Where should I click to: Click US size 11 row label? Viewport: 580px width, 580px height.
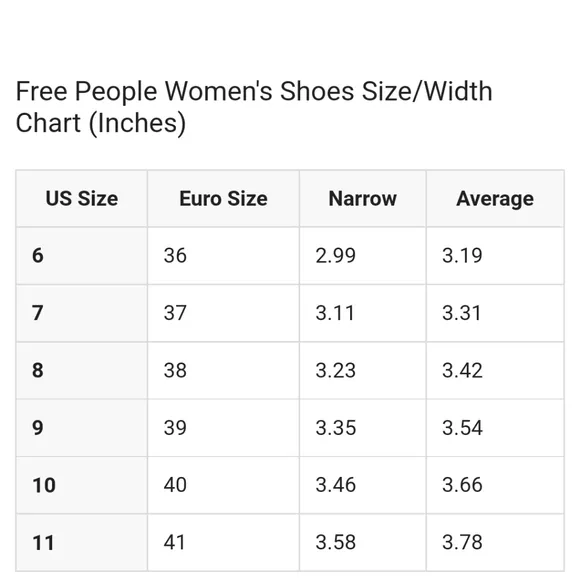tap(82, 542)
